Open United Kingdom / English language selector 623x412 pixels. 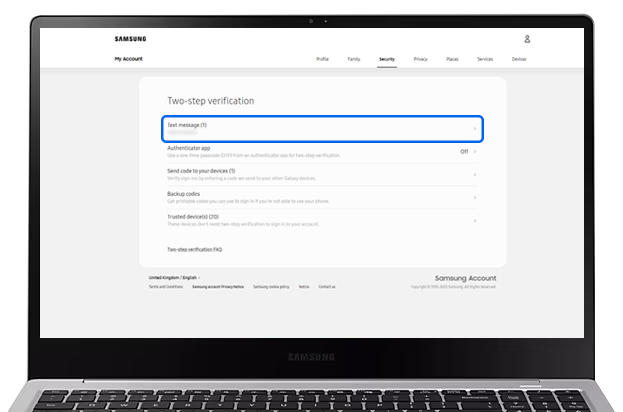[x=174, y=277]
